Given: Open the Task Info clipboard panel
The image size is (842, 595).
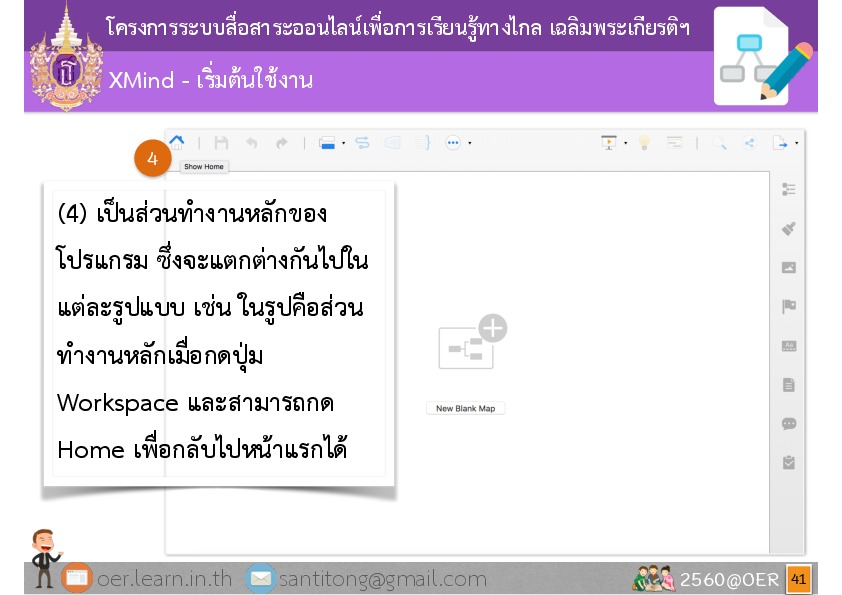Looking at the screenshot, I should [789, 462].
